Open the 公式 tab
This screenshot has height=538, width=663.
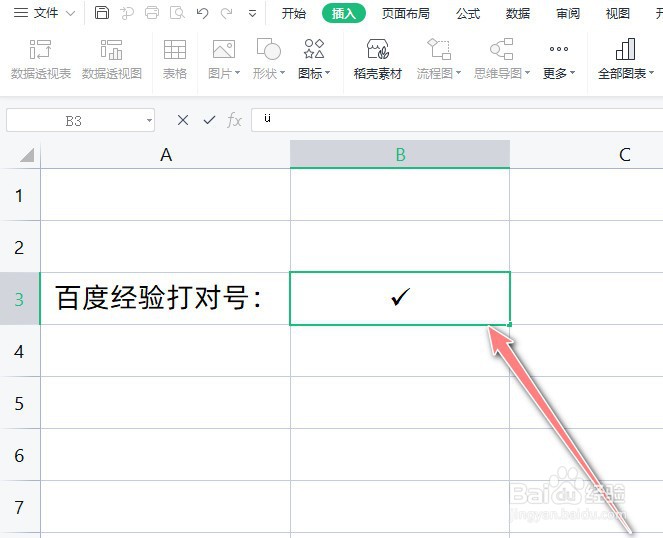468,14
